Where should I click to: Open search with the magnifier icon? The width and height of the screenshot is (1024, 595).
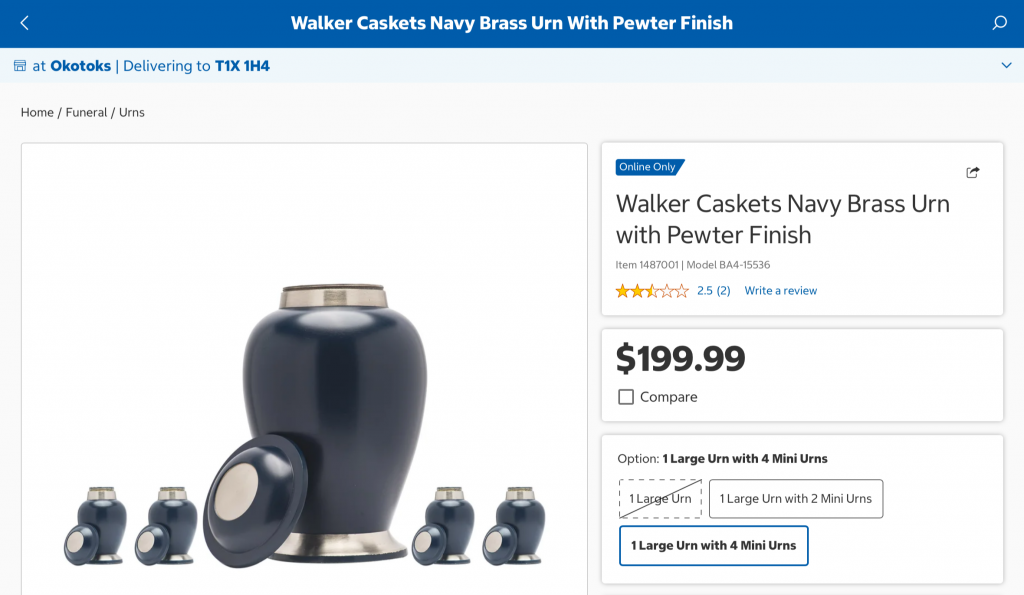point(999,24)
